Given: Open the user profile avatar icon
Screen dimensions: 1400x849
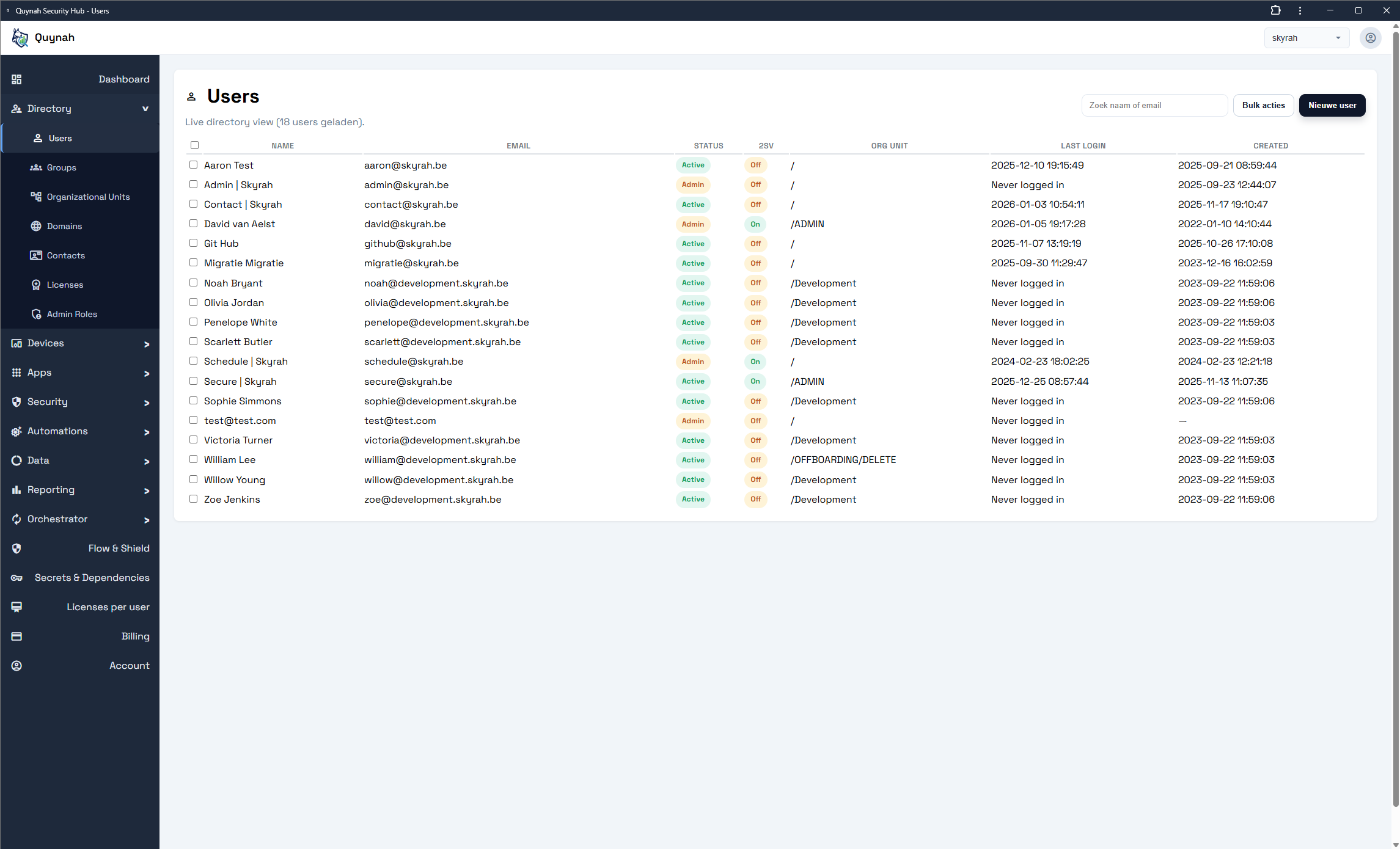Looking at the screenshot, I should click(1370, 38).
